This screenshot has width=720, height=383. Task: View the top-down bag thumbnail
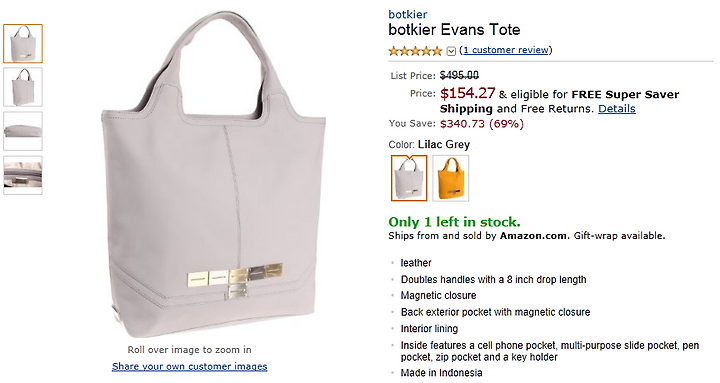coord(23,131)
